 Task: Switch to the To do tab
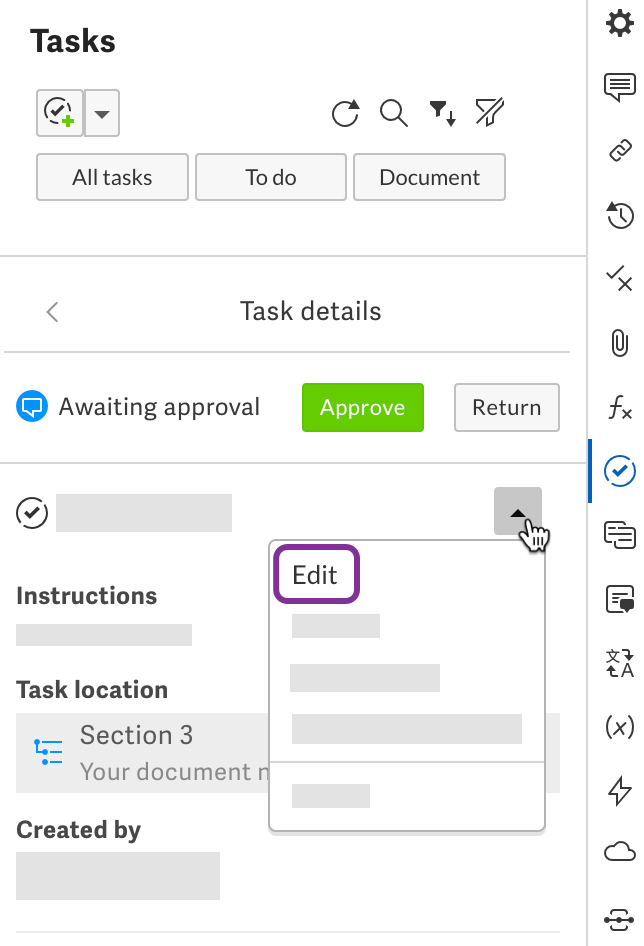pyautogui.click(x=271, y=177)
